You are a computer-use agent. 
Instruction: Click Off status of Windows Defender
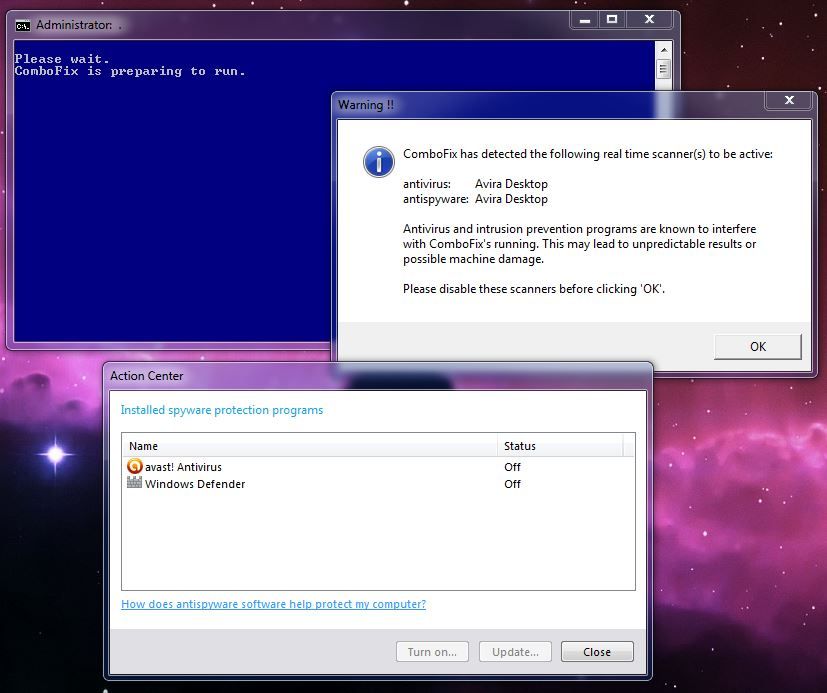point(512,484)
